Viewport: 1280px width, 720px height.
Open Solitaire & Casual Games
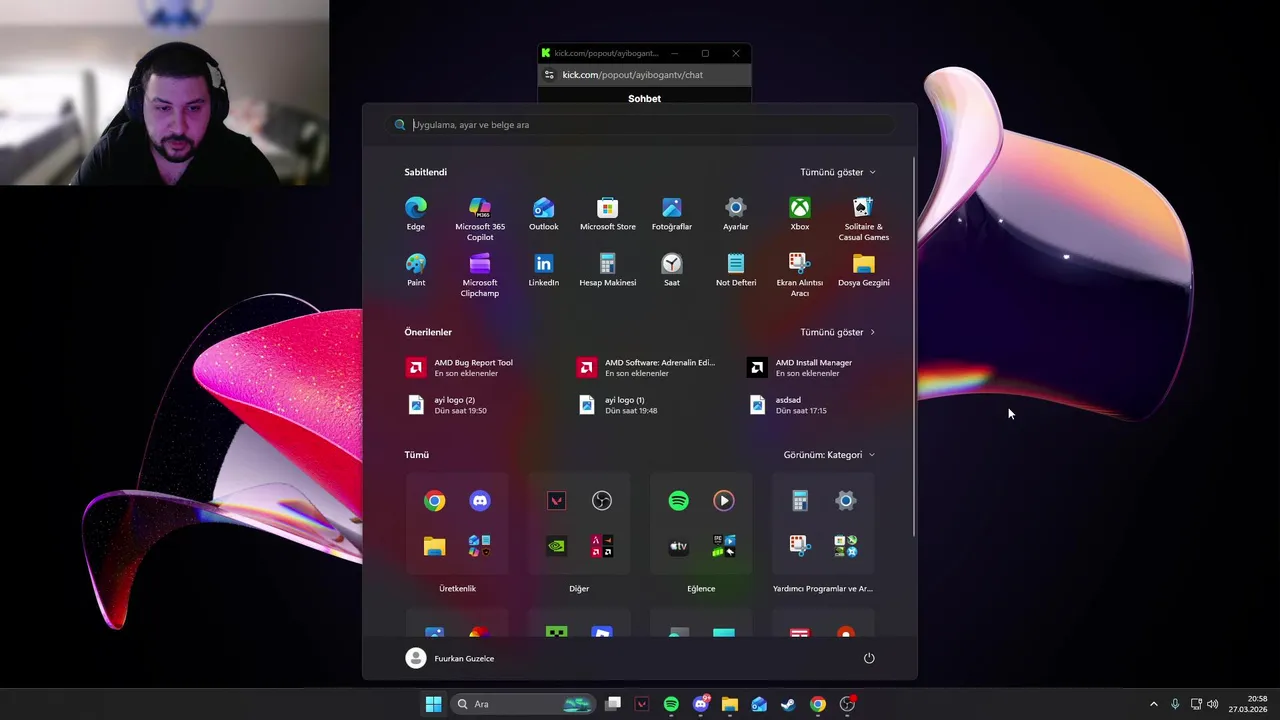coord(864,219)
